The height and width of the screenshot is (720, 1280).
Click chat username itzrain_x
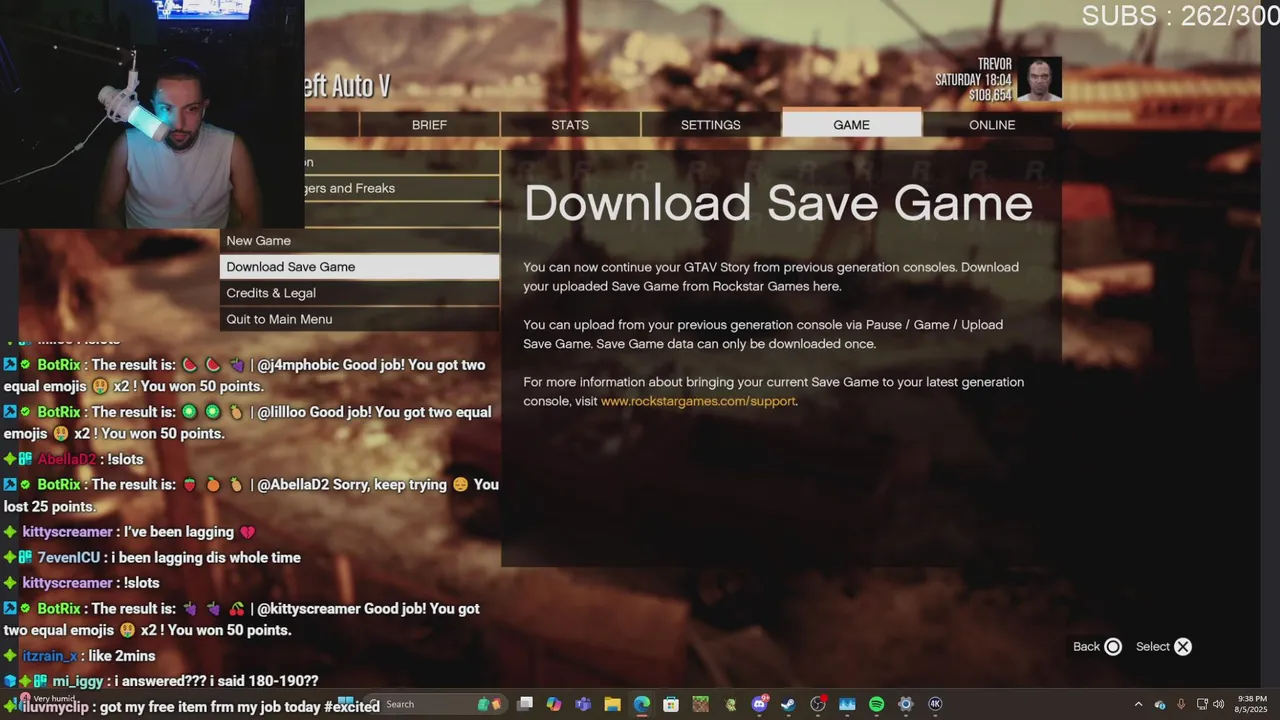(x=50, y=656)
